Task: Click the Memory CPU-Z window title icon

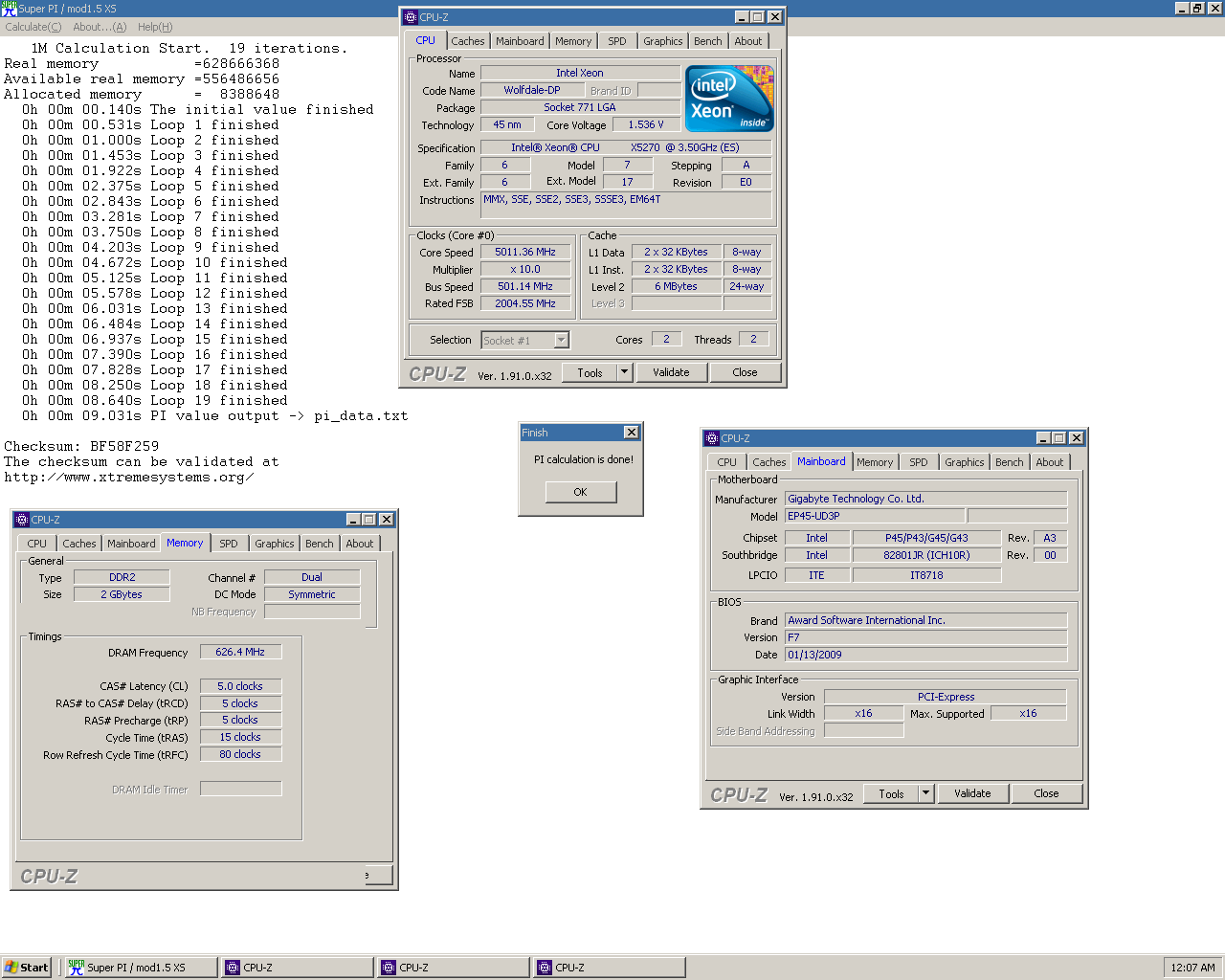Action: 22,520
